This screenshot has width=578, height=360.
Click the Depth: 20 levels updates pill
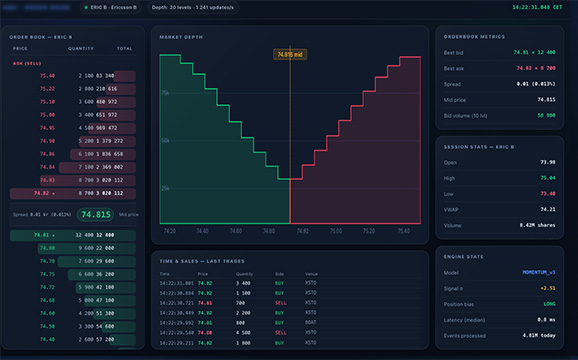[x=192, y=7]
